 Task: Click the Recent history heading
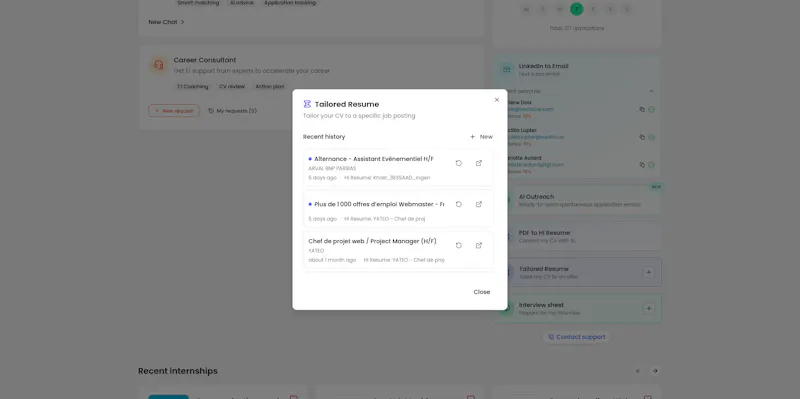coord(324,137)
